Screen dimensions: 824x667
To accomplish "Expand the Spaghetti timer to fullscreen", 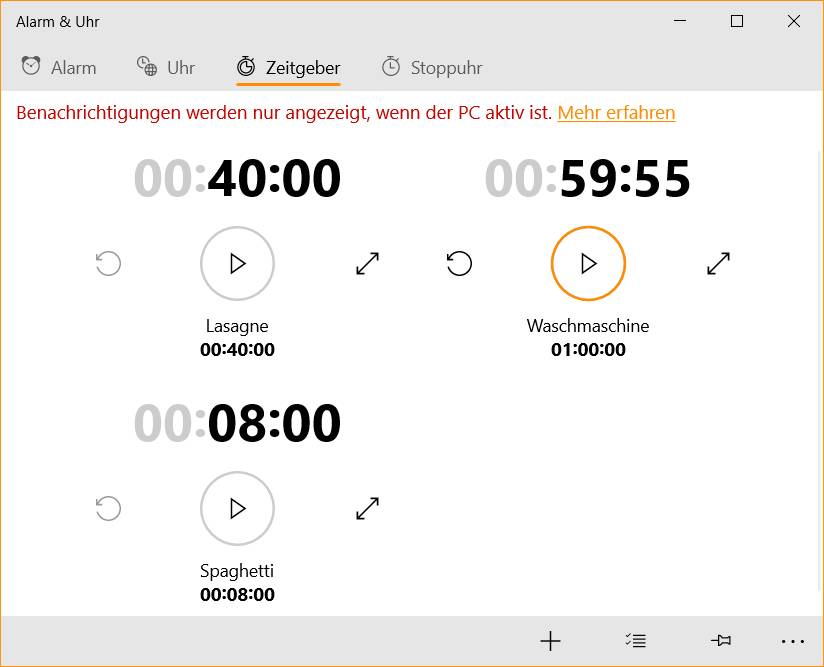I will (367, 508).
